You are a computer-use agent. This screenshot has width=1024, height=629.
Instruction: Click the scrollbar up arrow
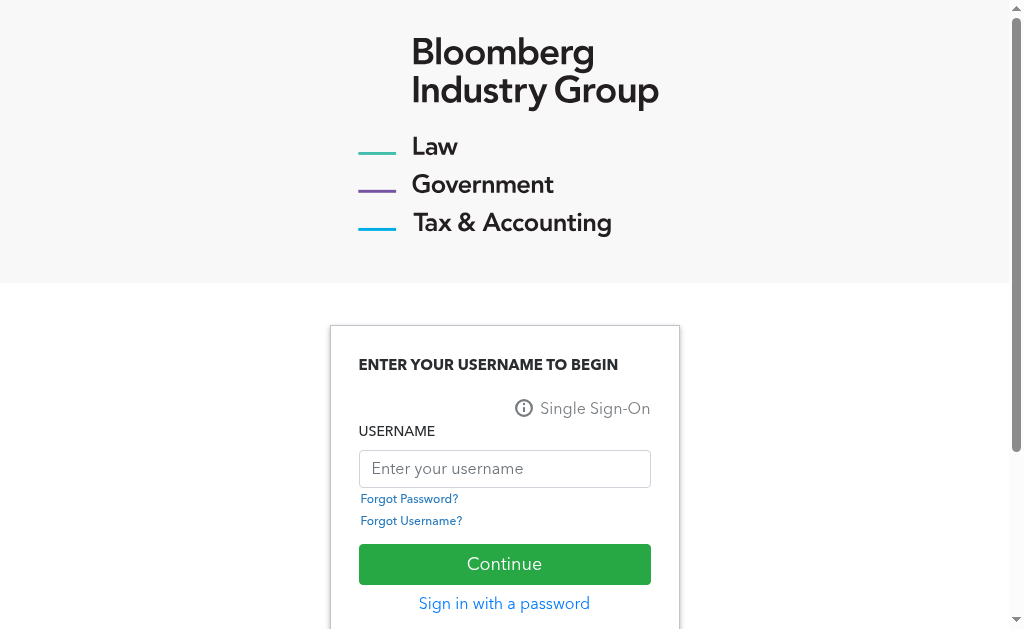pos(1016,8)
